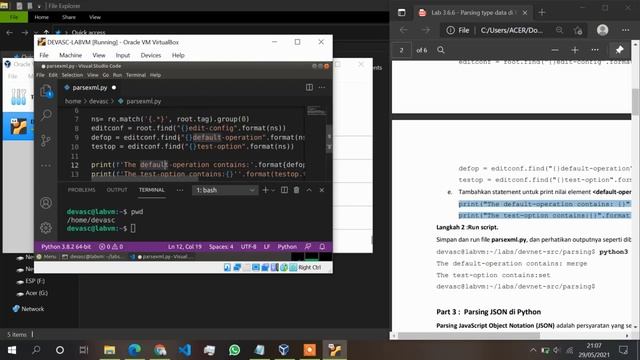Open Visual Studio Code from Windows taskbar
640x360 pixels.
[x=184, y=350]
